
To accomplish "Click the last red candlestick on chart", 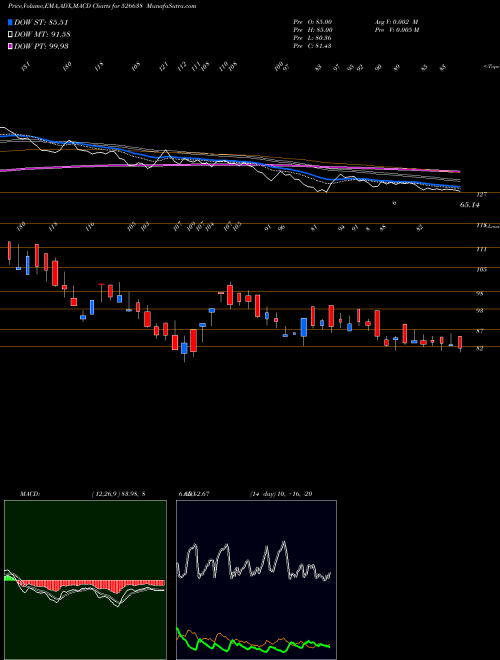I will (x=460, y=342).
